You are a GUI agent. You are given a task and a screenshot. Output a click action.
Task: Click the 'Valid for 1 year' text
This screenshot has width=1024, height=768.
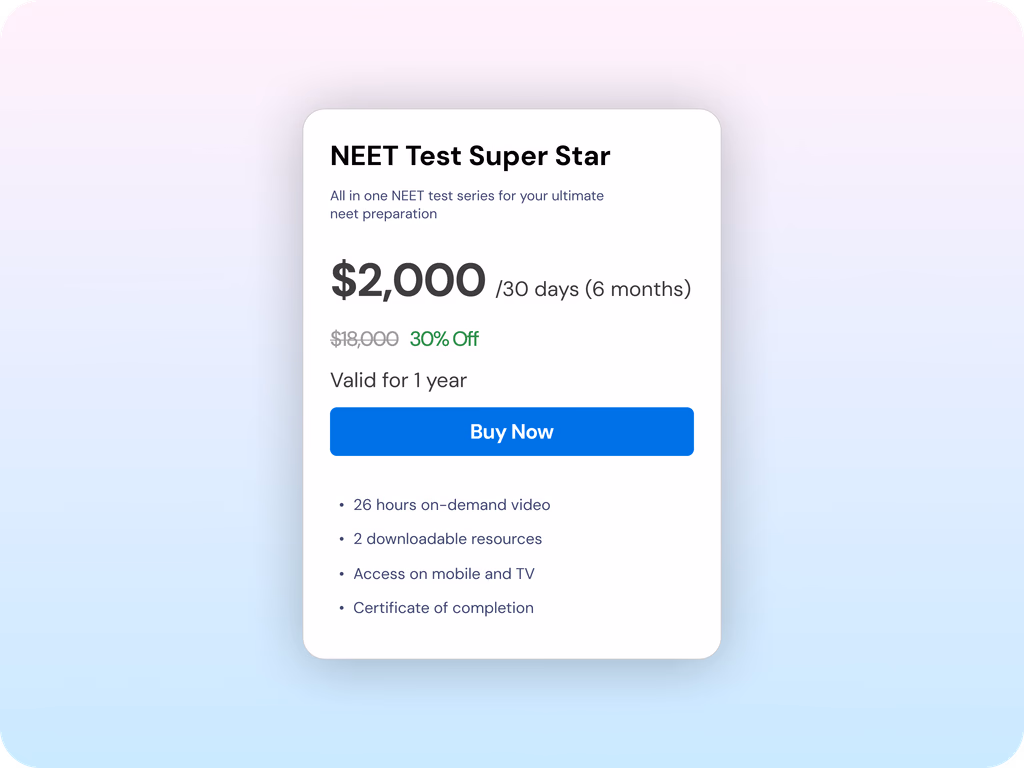point(398,380)
